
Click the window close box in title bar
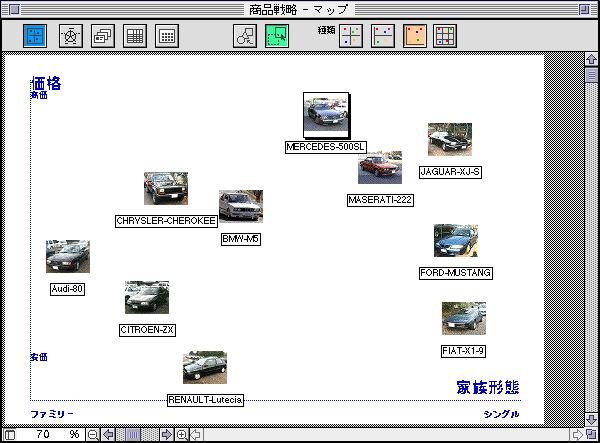click(14, 9)
